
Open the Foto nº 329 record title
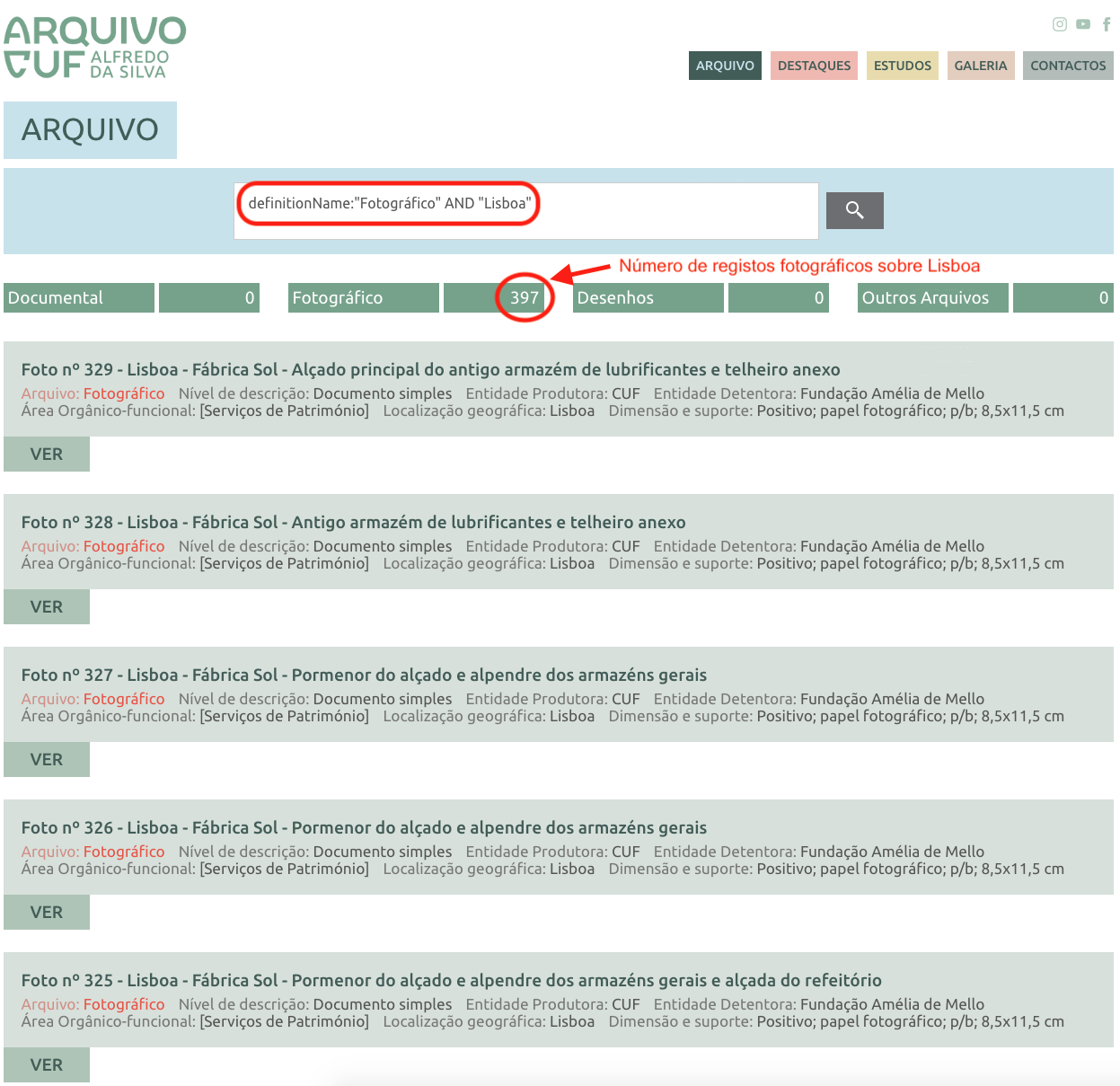click(431, 370)
